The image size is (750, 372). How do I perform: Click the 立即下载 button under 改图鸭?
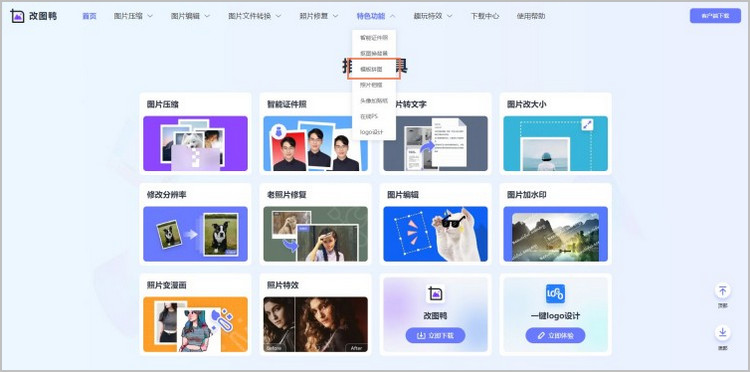[x=435, y=336]
